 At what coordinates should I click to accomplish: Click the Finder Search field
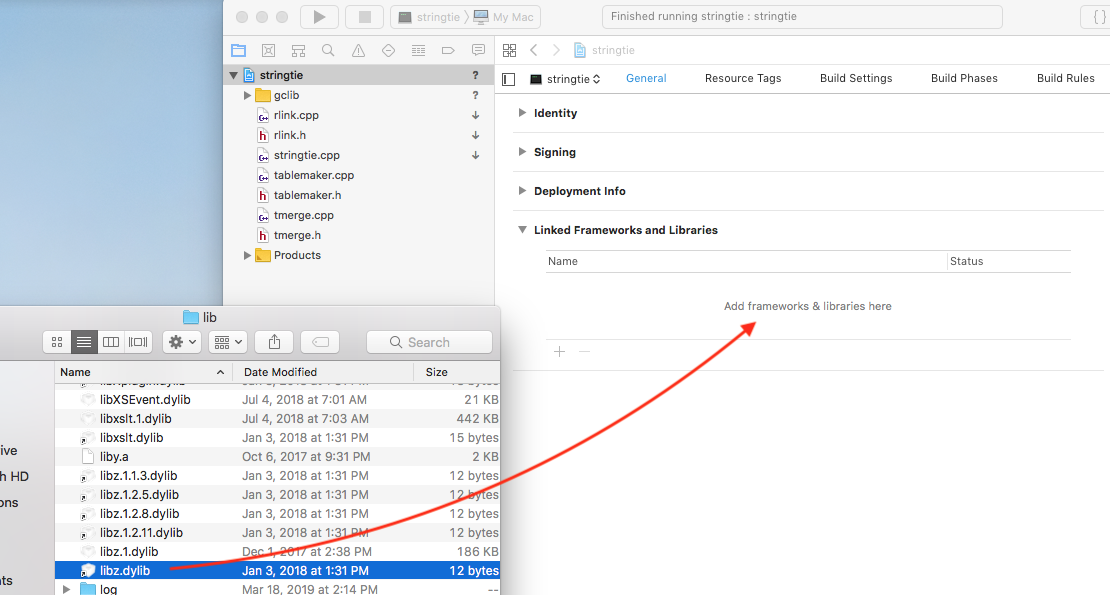click(x=429, y=342)
